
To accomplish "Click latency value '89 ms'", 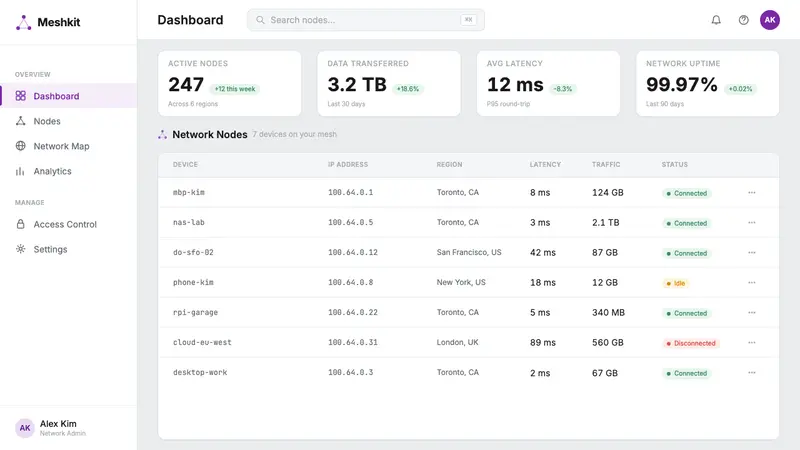I will [542, 343].
